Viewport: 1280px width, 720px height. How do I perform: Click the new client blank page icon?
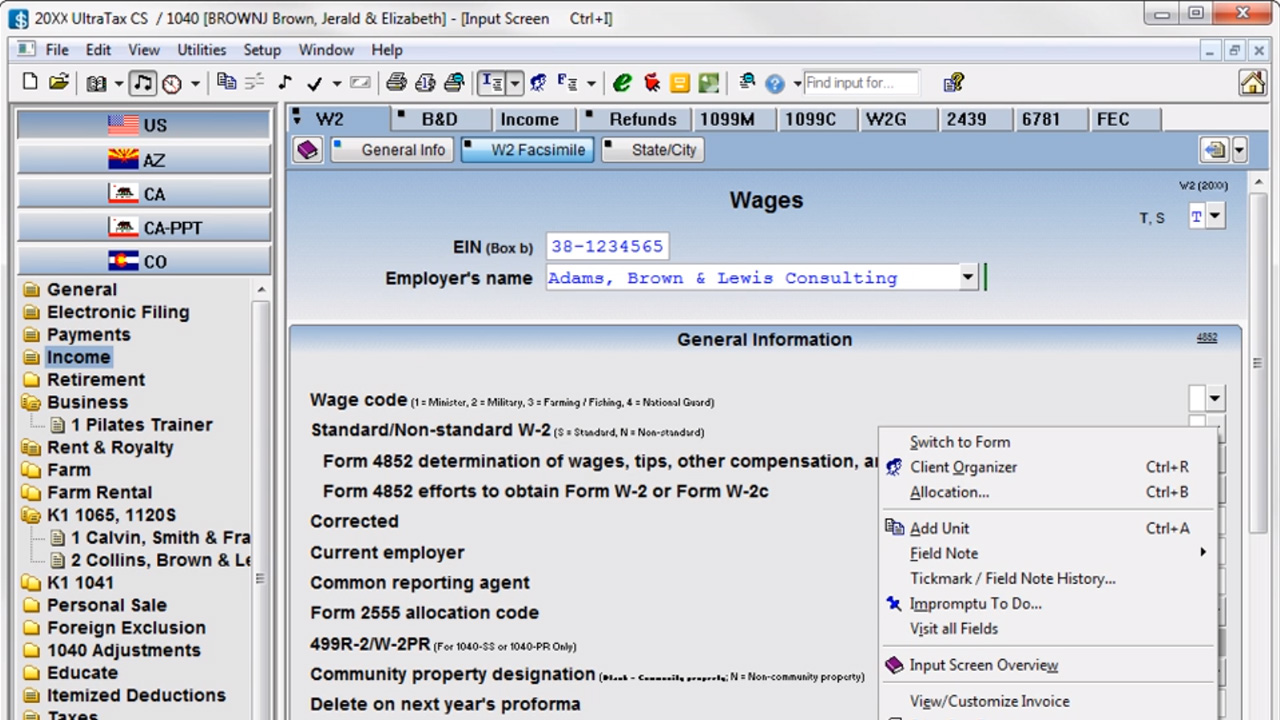30,83
